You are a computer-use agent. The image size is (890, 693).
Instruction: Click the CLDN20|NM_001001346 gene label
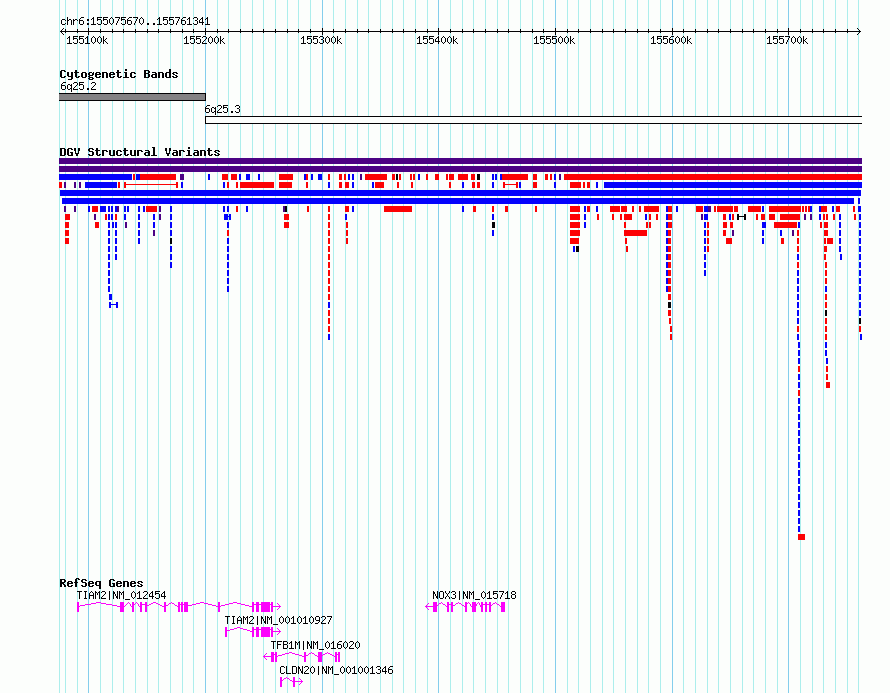(336, 670)
